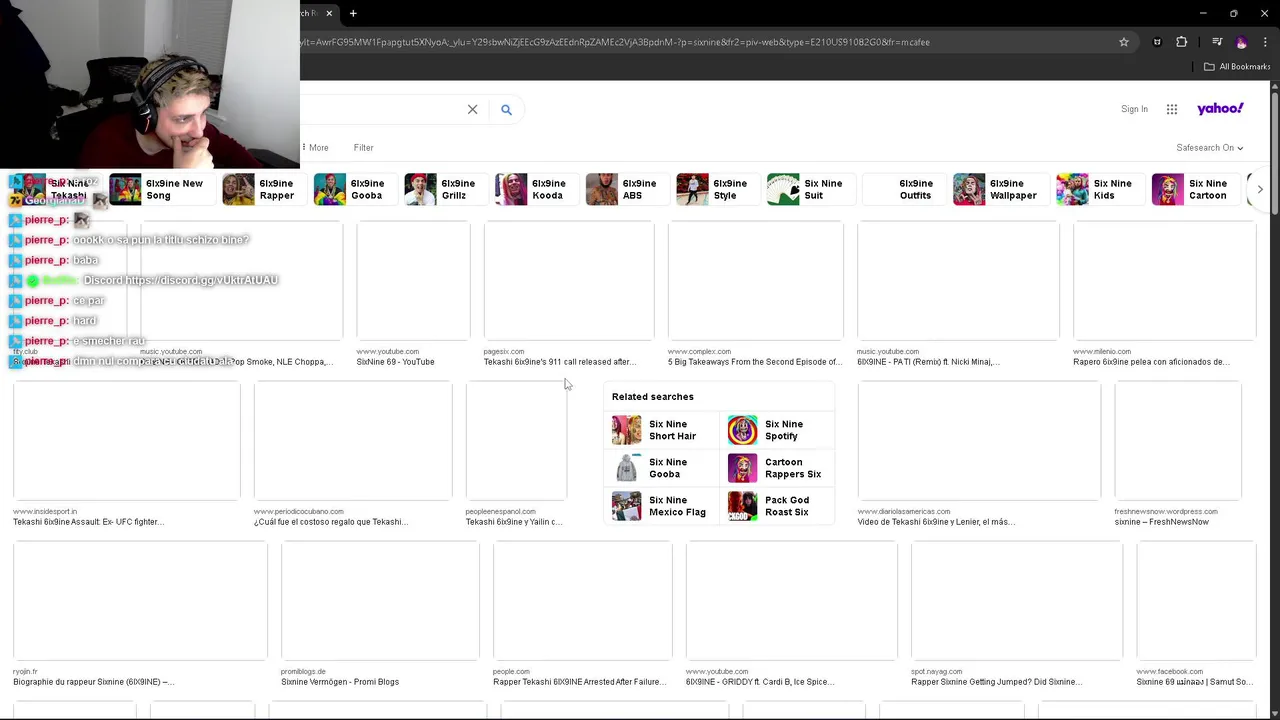Advance the suggestion carousel with the right arrow
The image size is (1280, 720).
1260,189
